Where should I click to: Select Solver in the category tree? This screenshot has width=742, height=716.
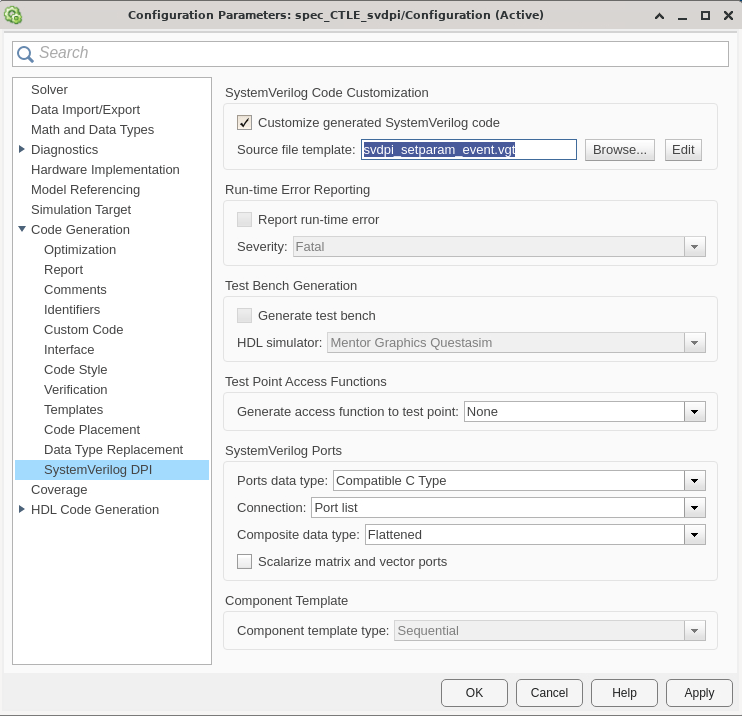pyautogui.click(x=49, y=90)
